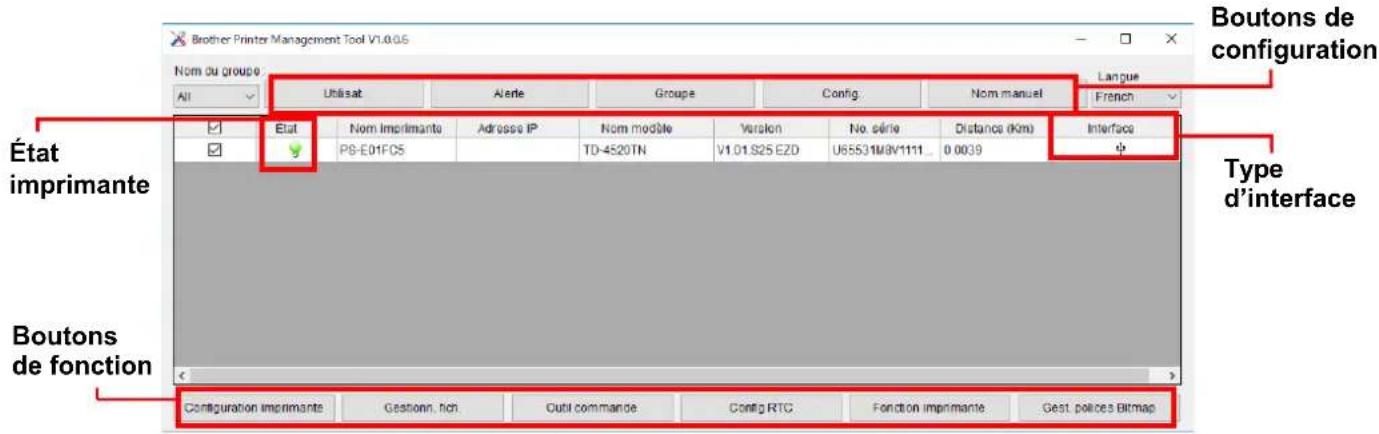1379x434 pixels.
Task: Maximize the Brother Printer Management Tool window
Action: (x=1125, y=39)
